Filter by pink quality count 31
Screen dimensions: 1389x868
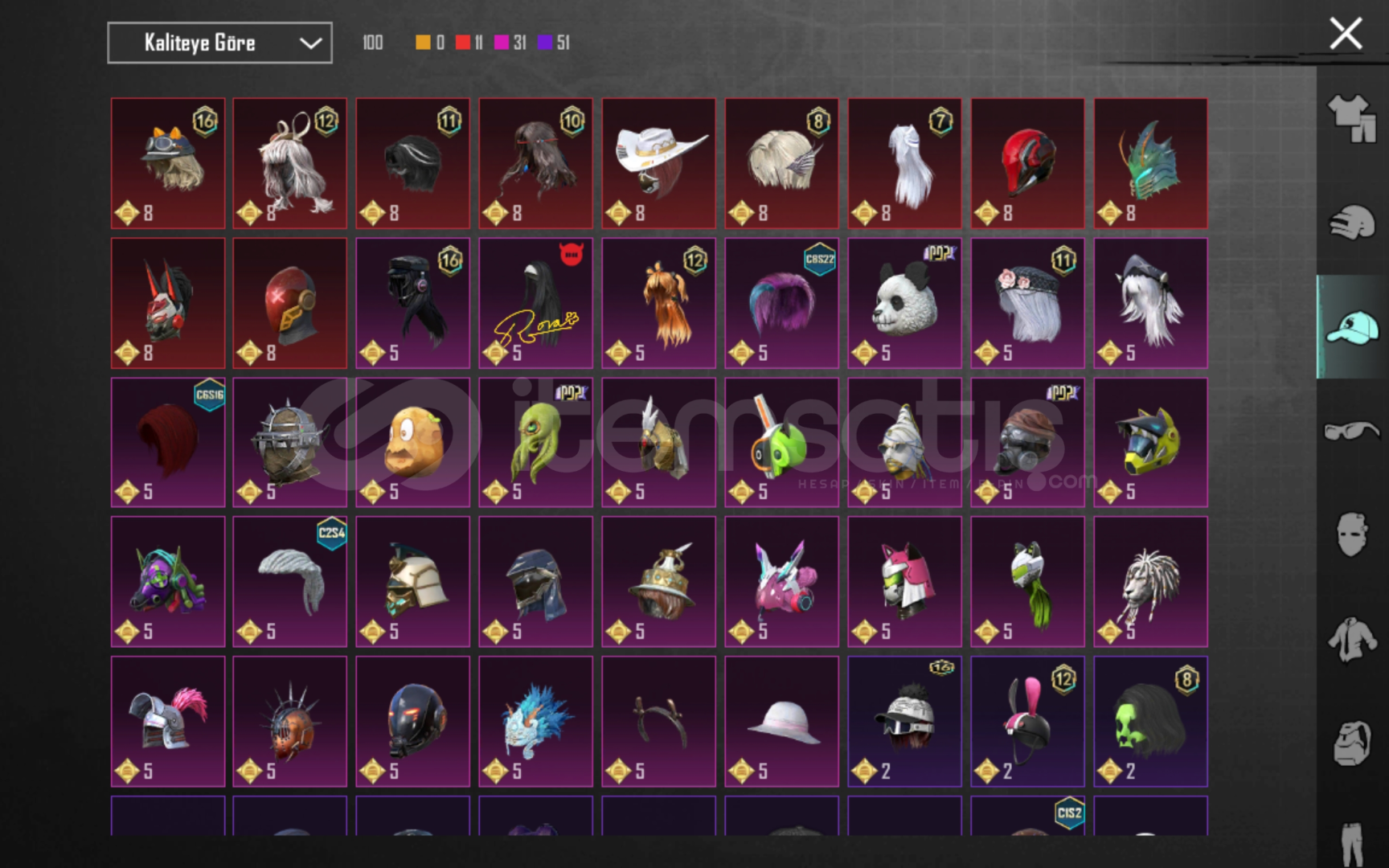coord(510,43)
